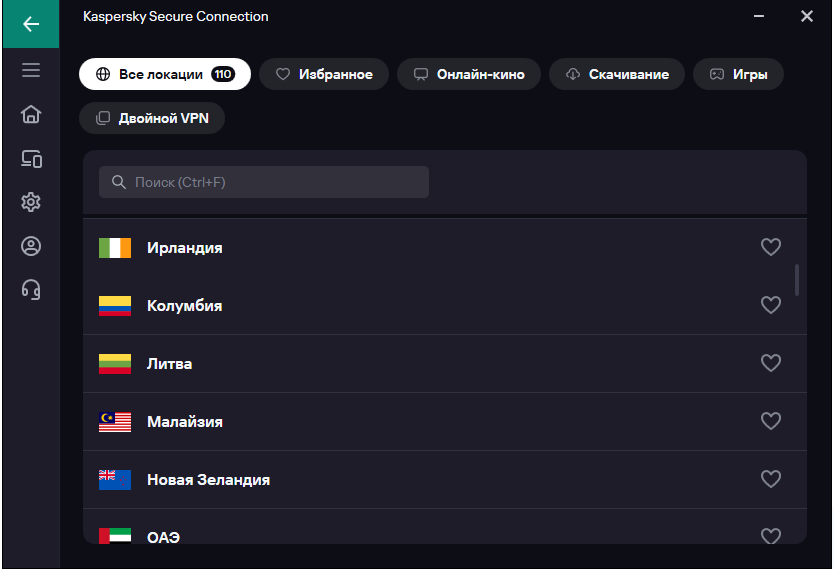Open the support headset icon
Screen dimensions: 834x569
tap(31, 290)
